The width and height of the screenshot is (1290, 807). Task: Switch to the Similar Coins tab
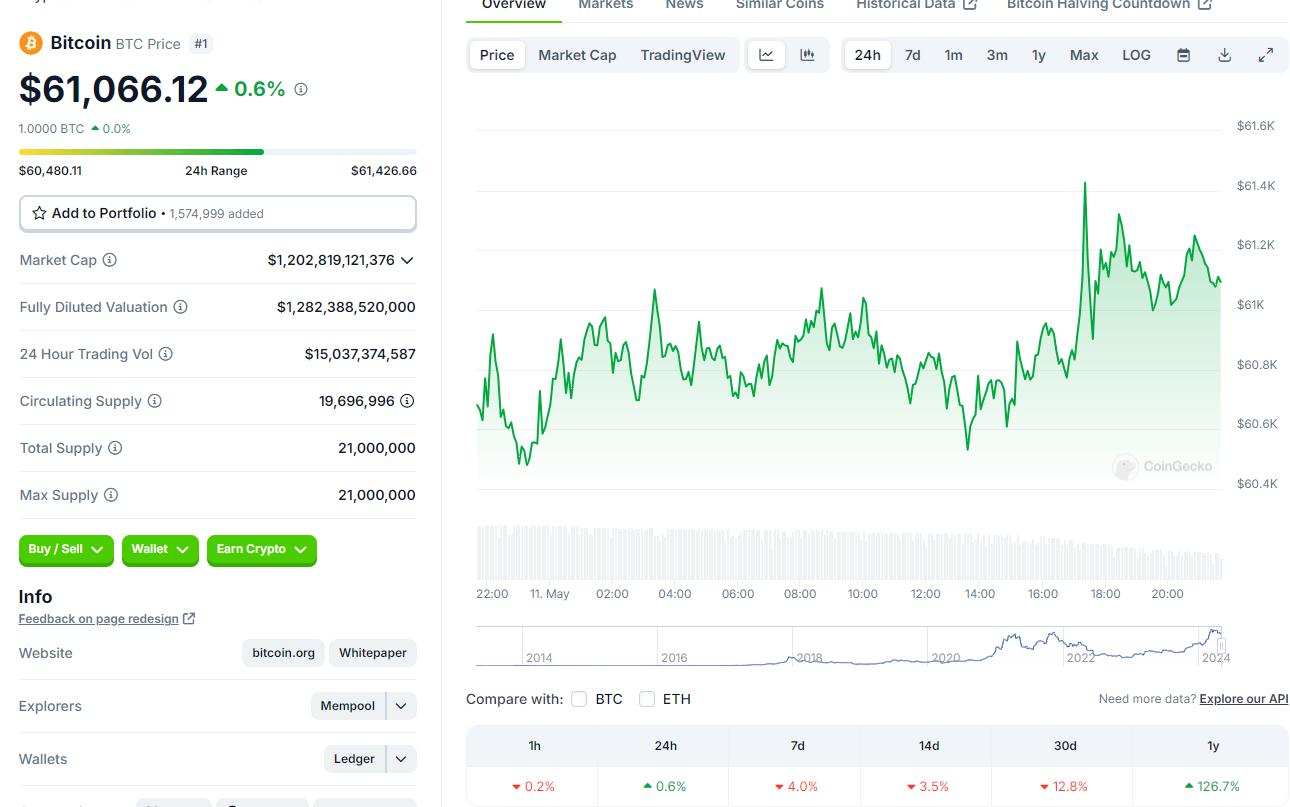[x=780, y=6]
